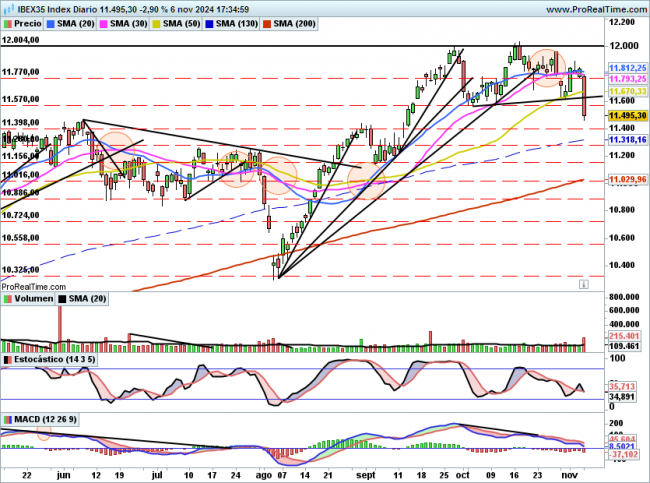This screenshot has height=483, width=650.
Task: Click the MACD panel icon
Action: tap(6, 417)
